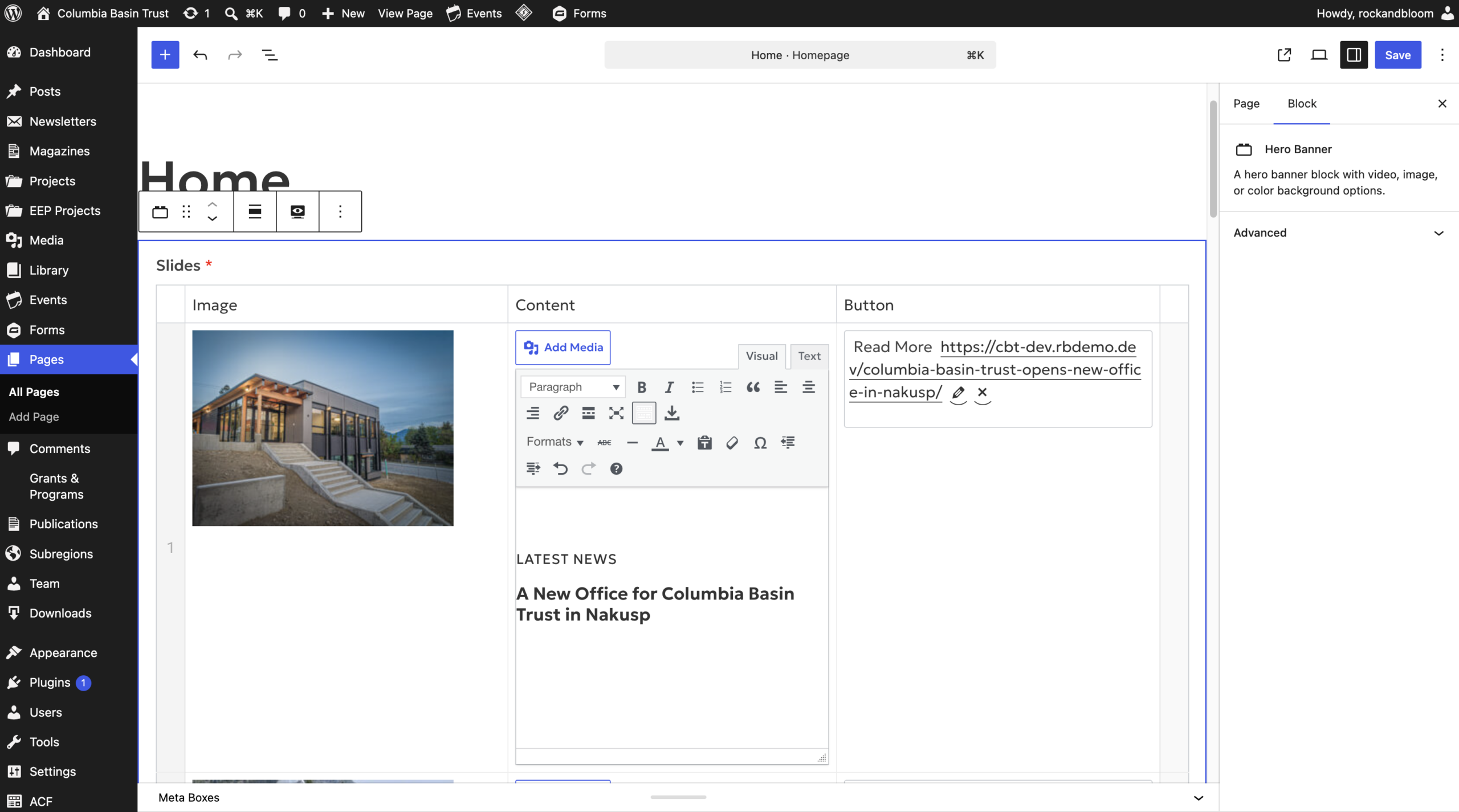Apply blockquote formatting
This screenshot has width=1459, height=812.
click(x=753, y=387)
